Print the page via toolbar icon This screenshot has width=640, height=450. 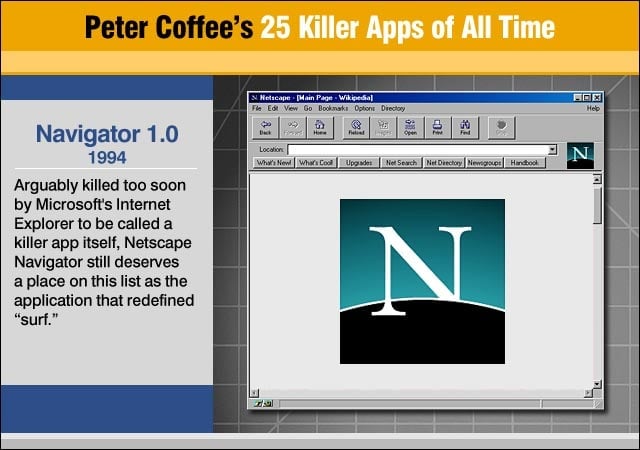[438, 127]
